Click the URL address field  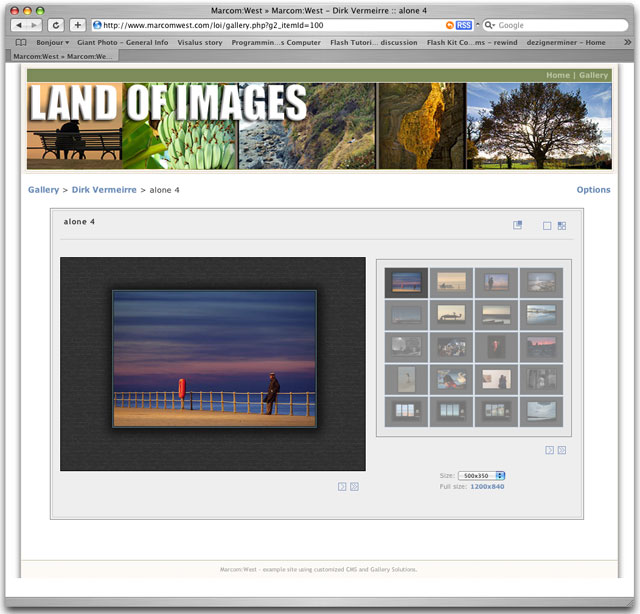(x=269, y=25)
